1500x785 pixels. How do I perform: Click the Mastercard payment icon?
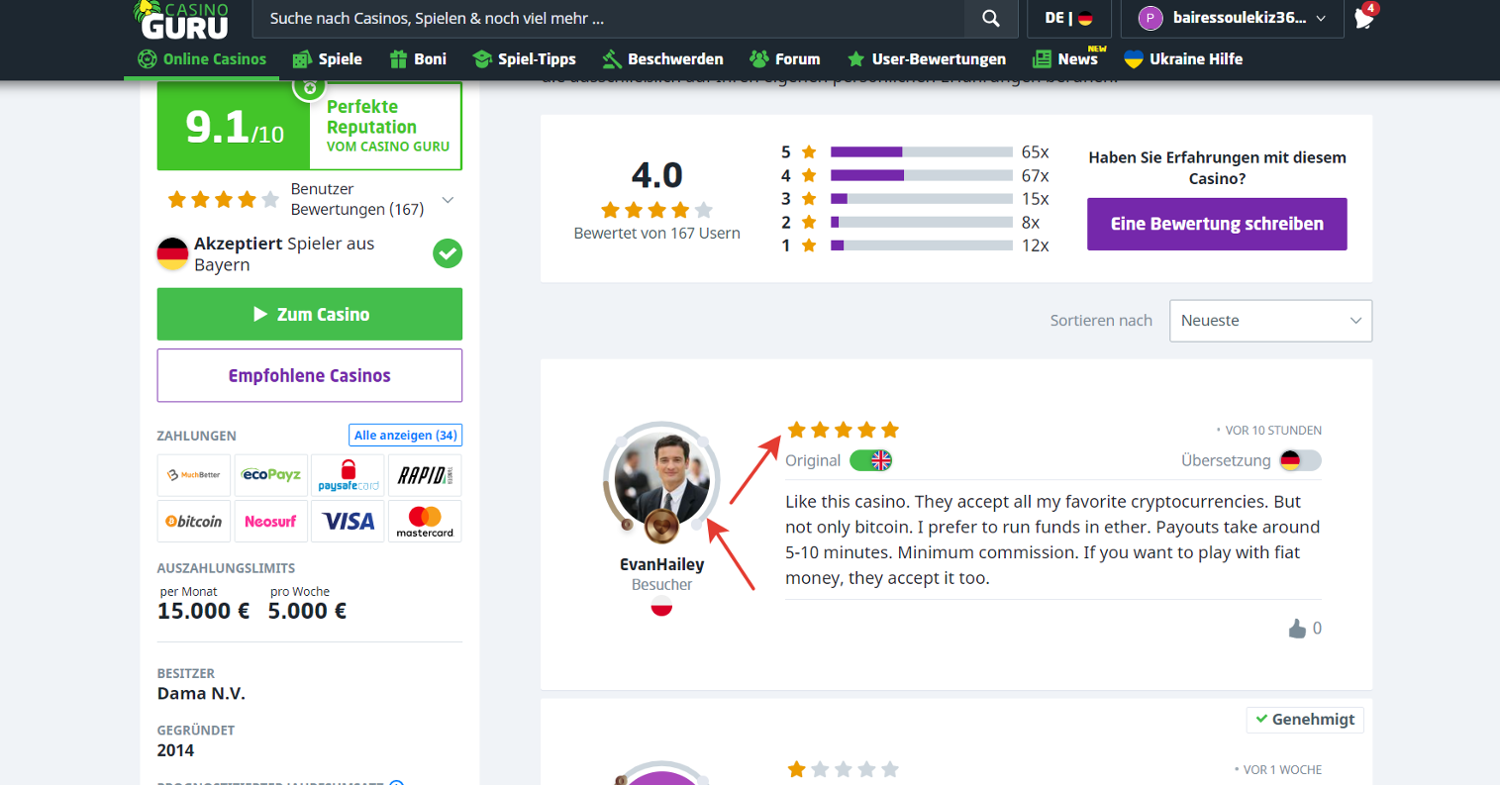click(425, 521)
